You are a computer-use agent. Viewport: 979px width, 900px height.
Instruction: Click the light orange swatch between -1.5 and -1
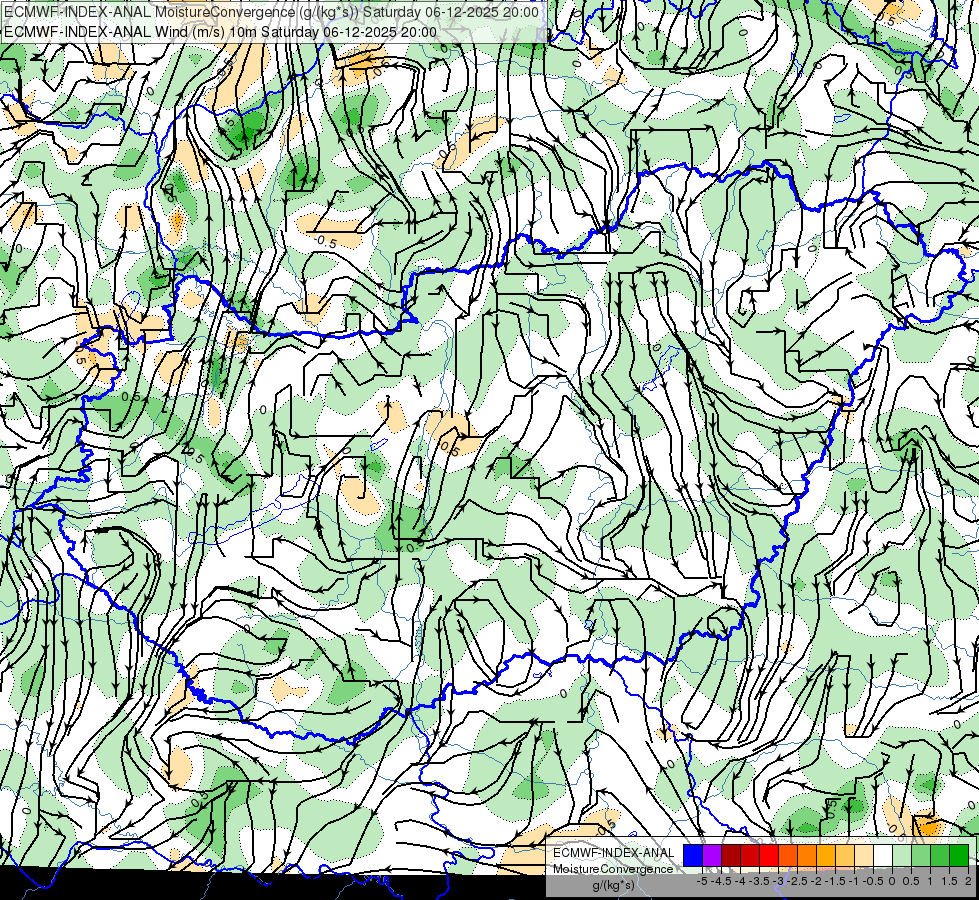pos(845,855)
